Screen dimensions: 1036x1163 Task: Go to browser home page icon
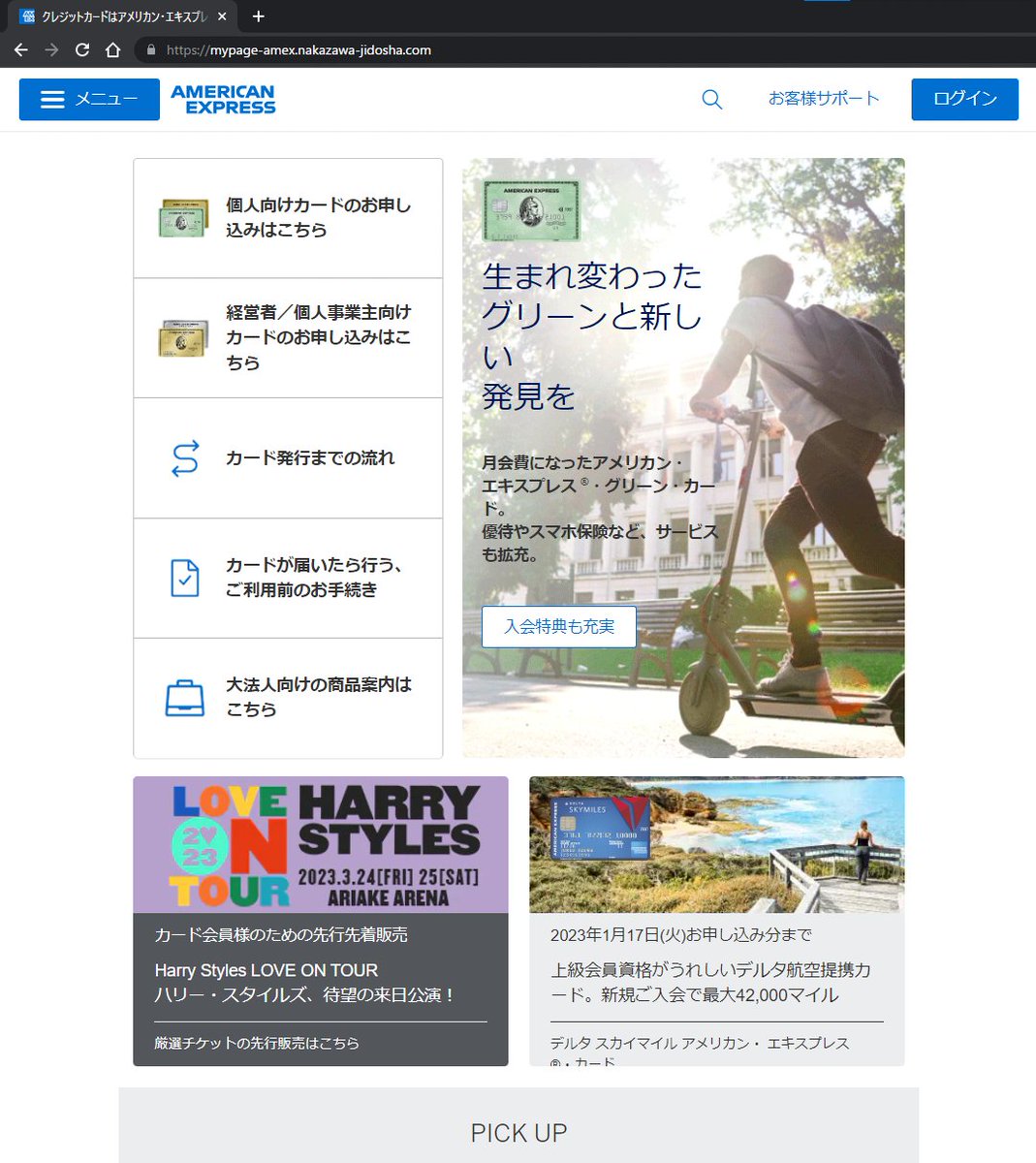[112, 49]
